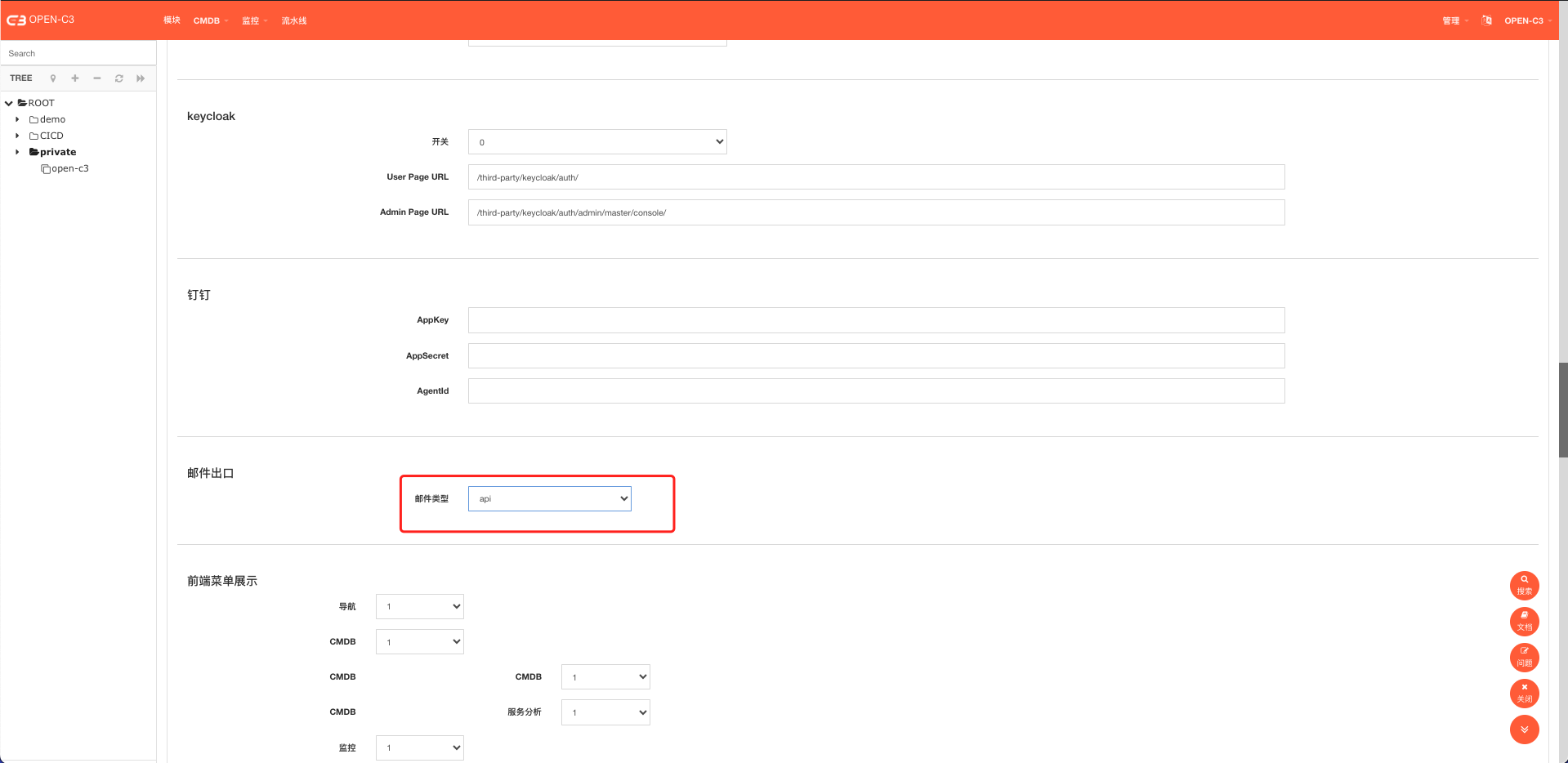Click the 流水线 navigation link
Viewport: 1568px width, 763px height.
click(294, 20)
